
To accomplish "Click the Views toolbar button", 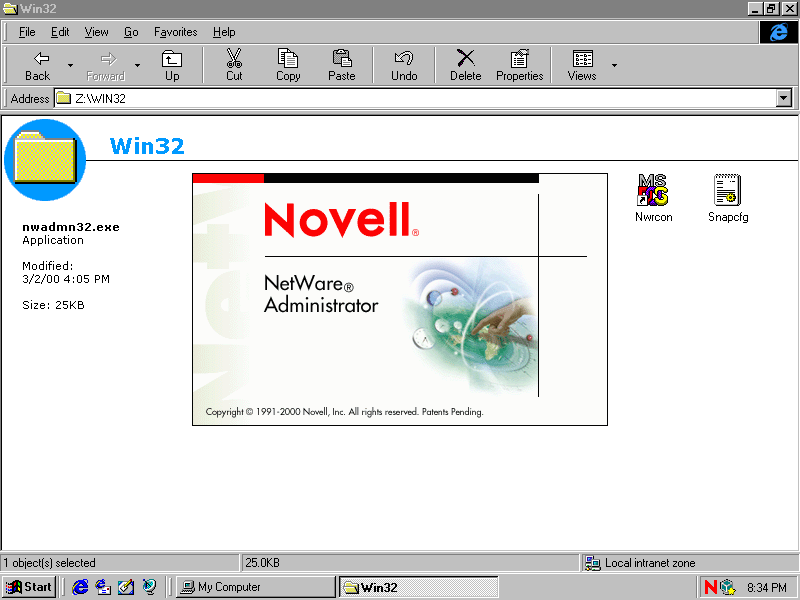I will 582,66.
